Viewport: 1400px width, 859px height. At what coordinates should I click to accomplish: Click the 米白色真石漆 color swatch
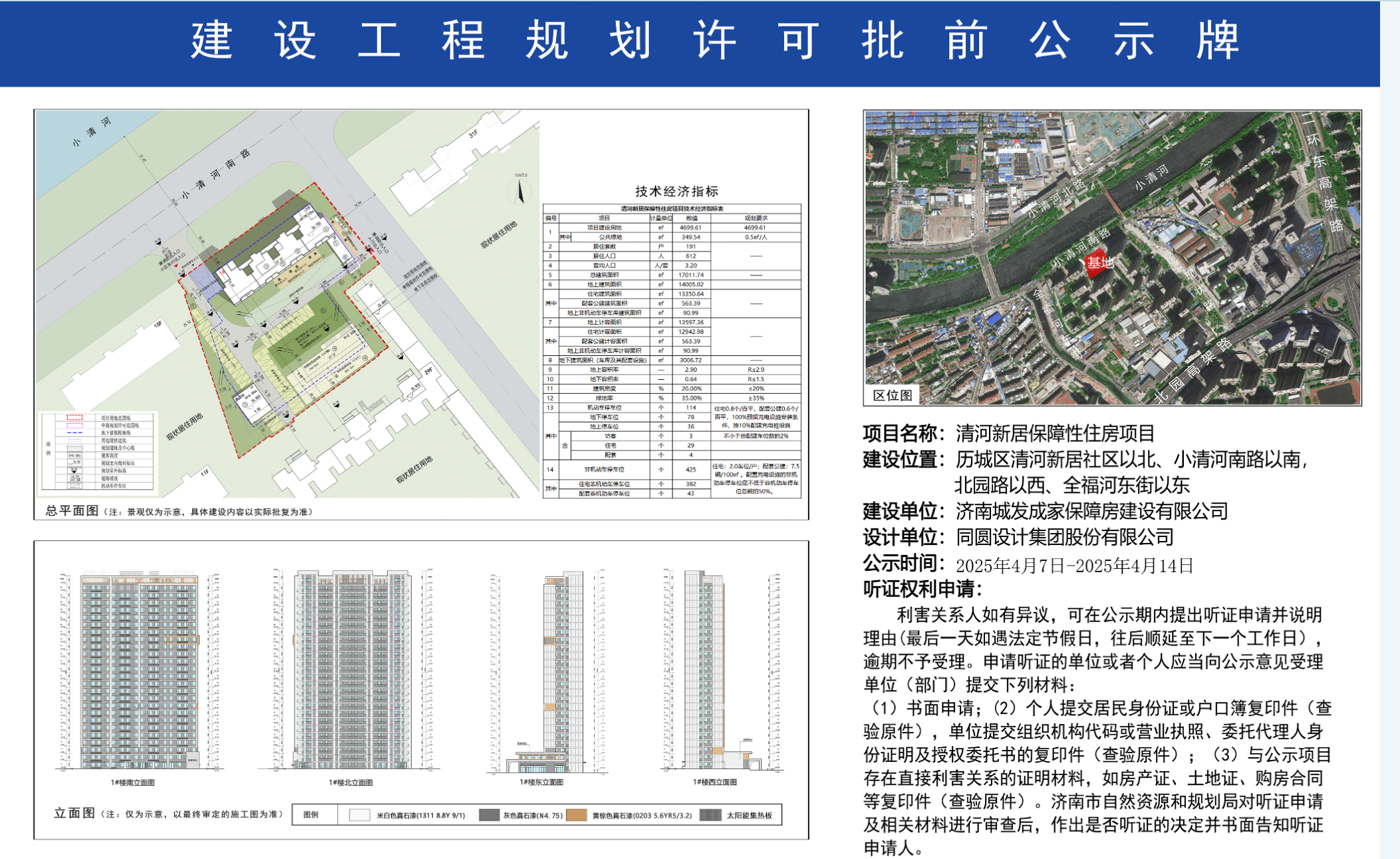360,815
